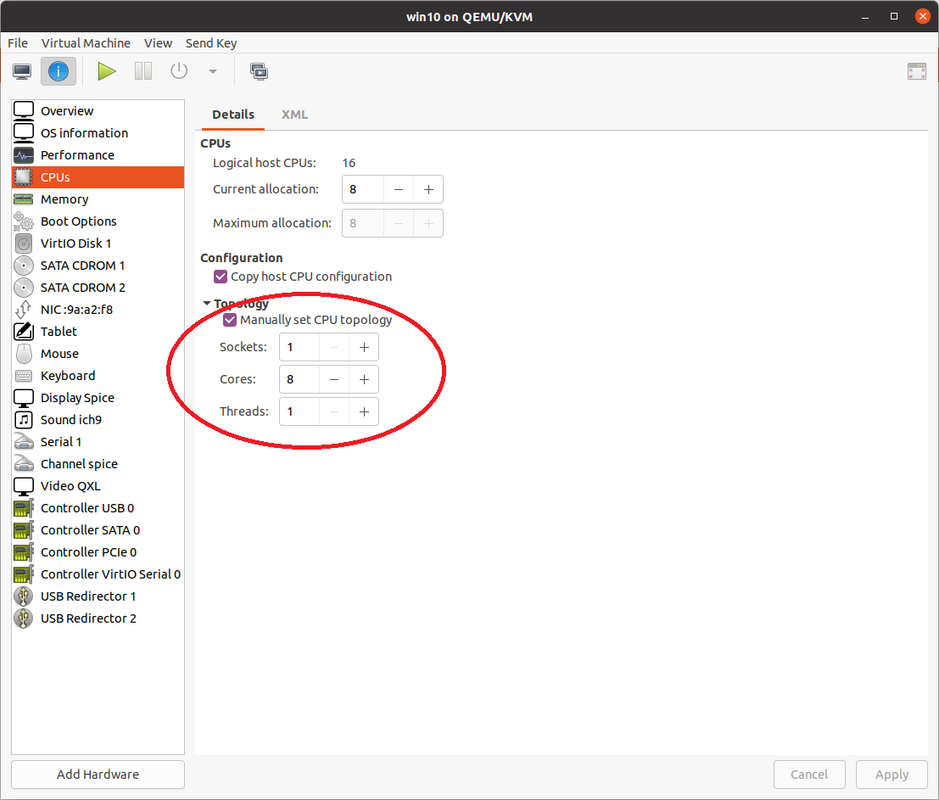Toggle Manually set CPU topology checkbox
The width and height of the screenshot is (939, 800).
[229, 320]
